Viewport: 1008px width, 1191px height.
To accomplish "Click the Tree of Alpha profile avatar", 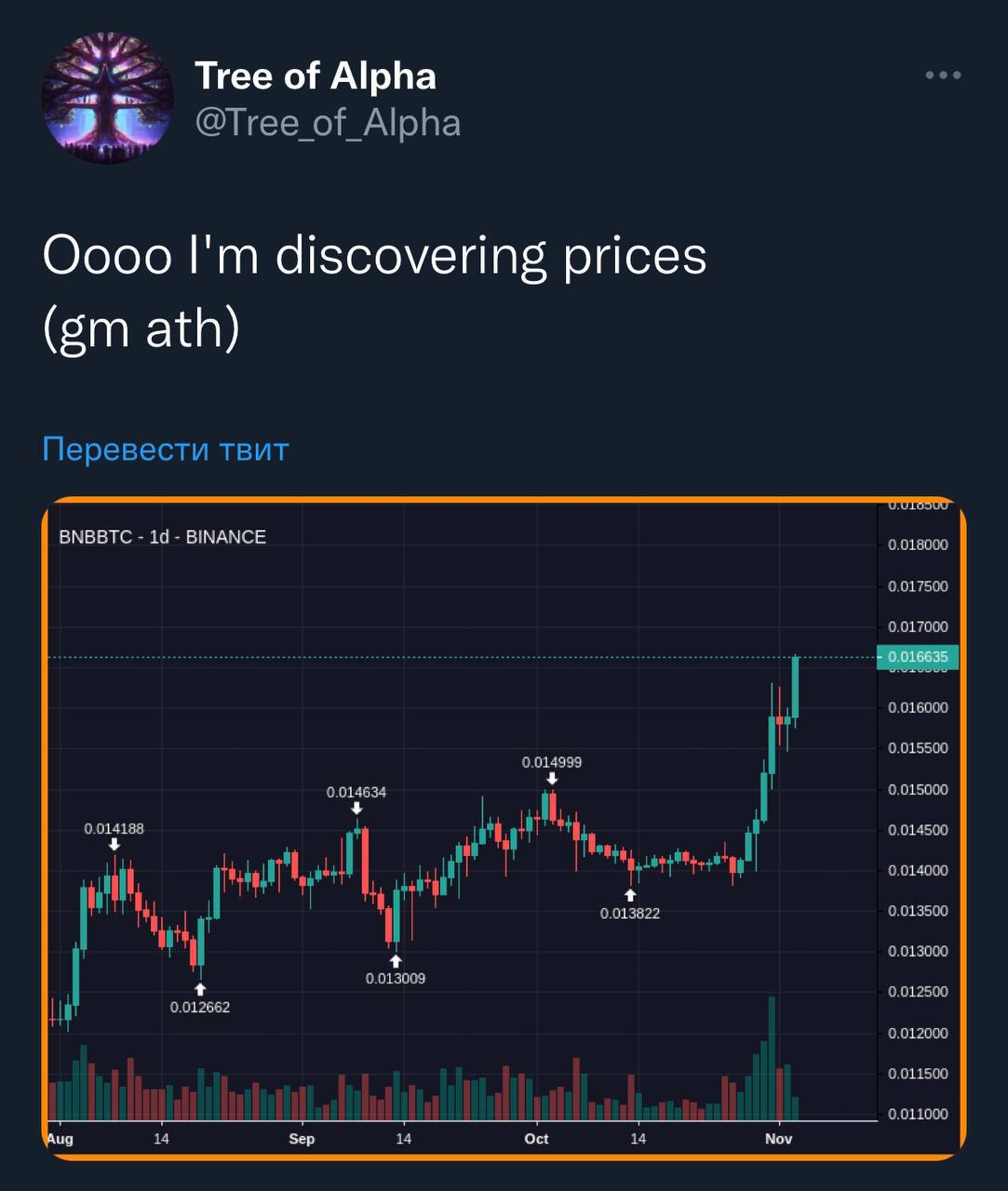I will click(108, 99).
